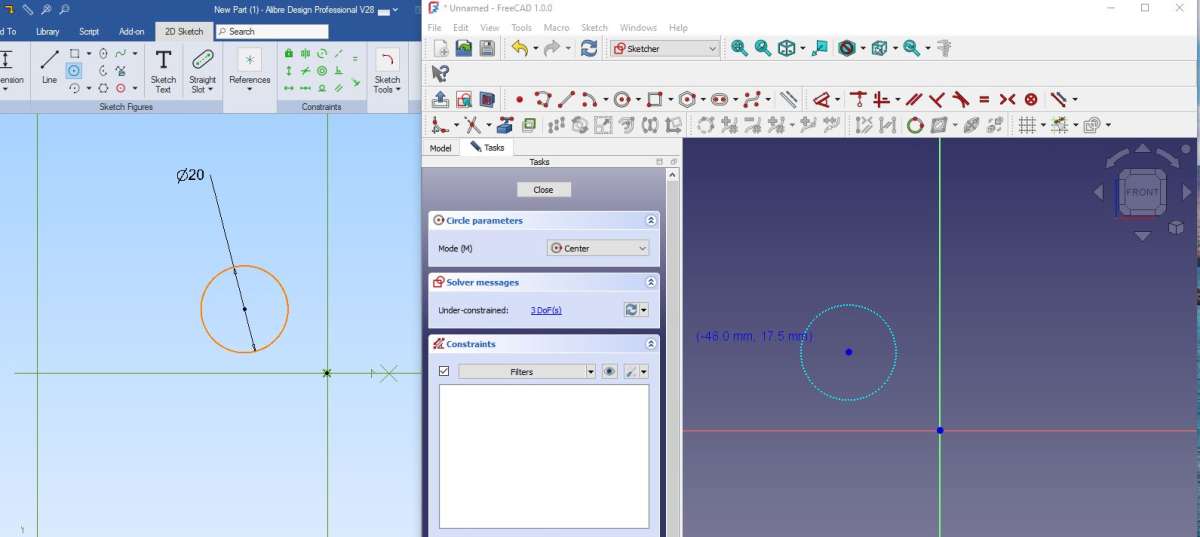
Task: Open the circle Mode dropdown showing Center
Action: [599, 248]
